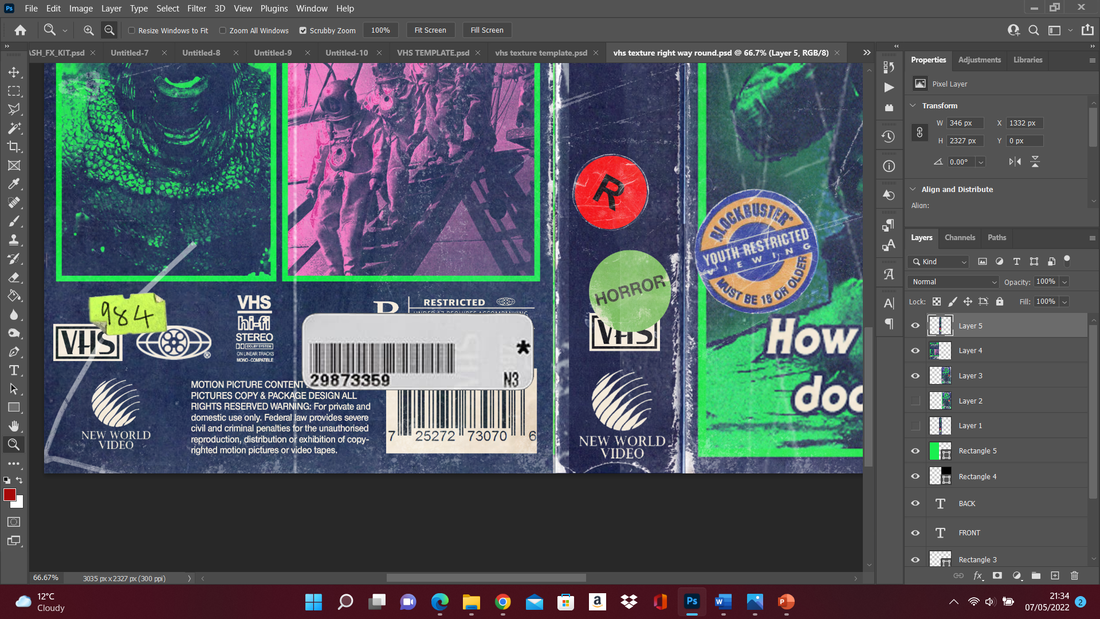Click the background white color swatch
Viewport: 1100px width, 619px height.
tap(19, 502)
